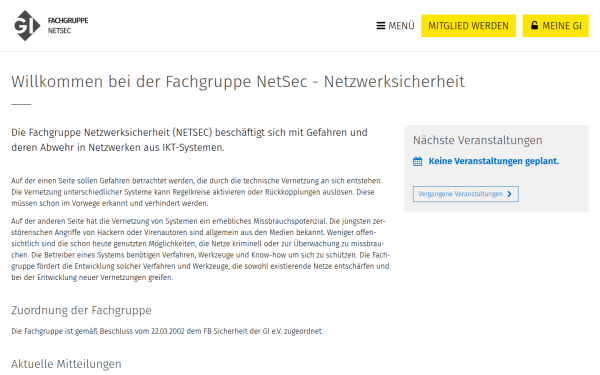Click the paragraph starting Auf der anderen Seite
The height and width of the screenshot is (375, 600).
tap(201, 249)
